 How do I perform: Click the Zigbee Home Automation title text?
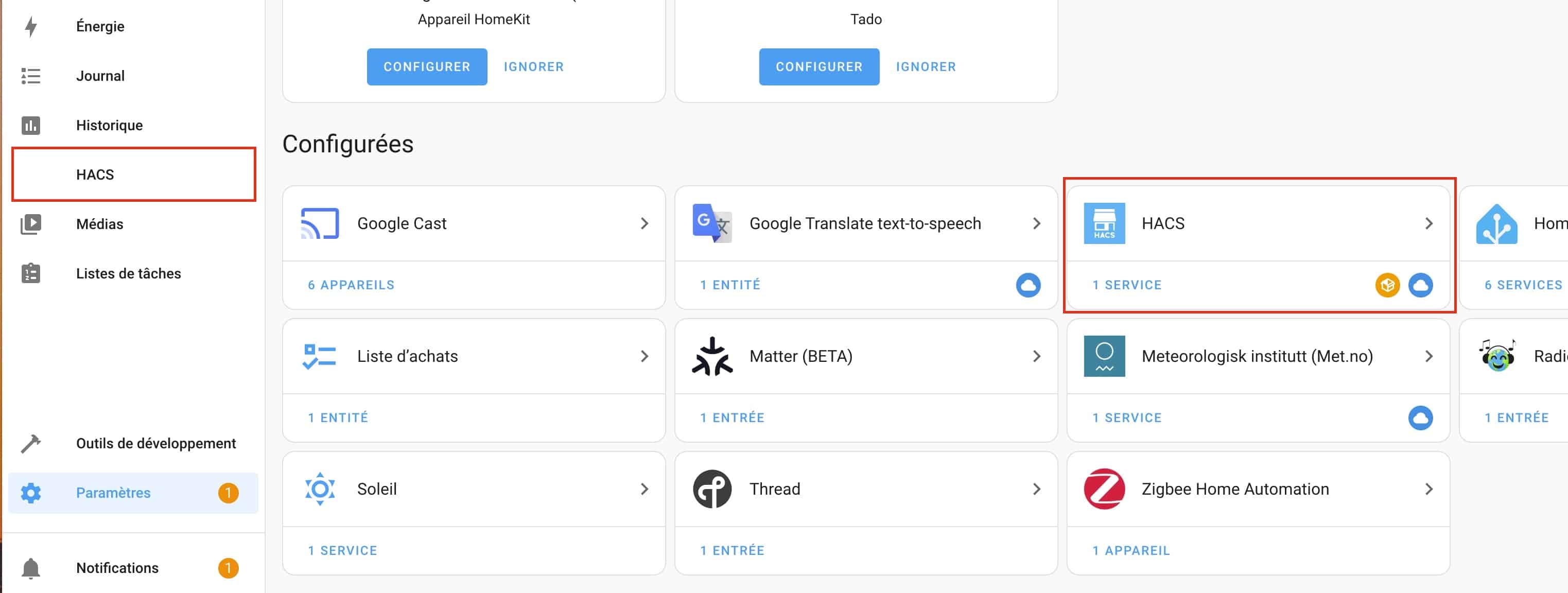pos(1235,489)
